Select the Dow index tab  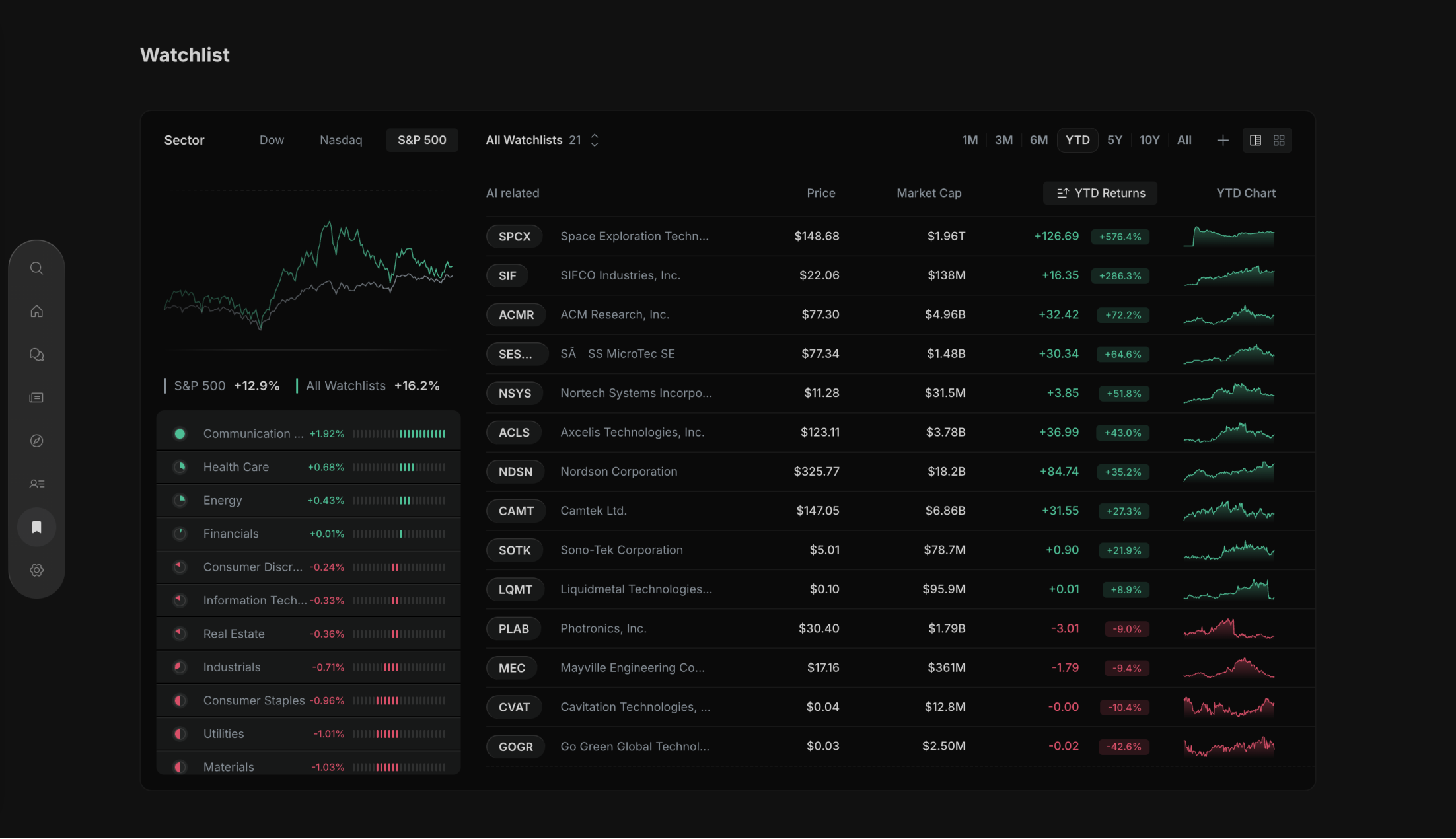[x=272, y=140]
